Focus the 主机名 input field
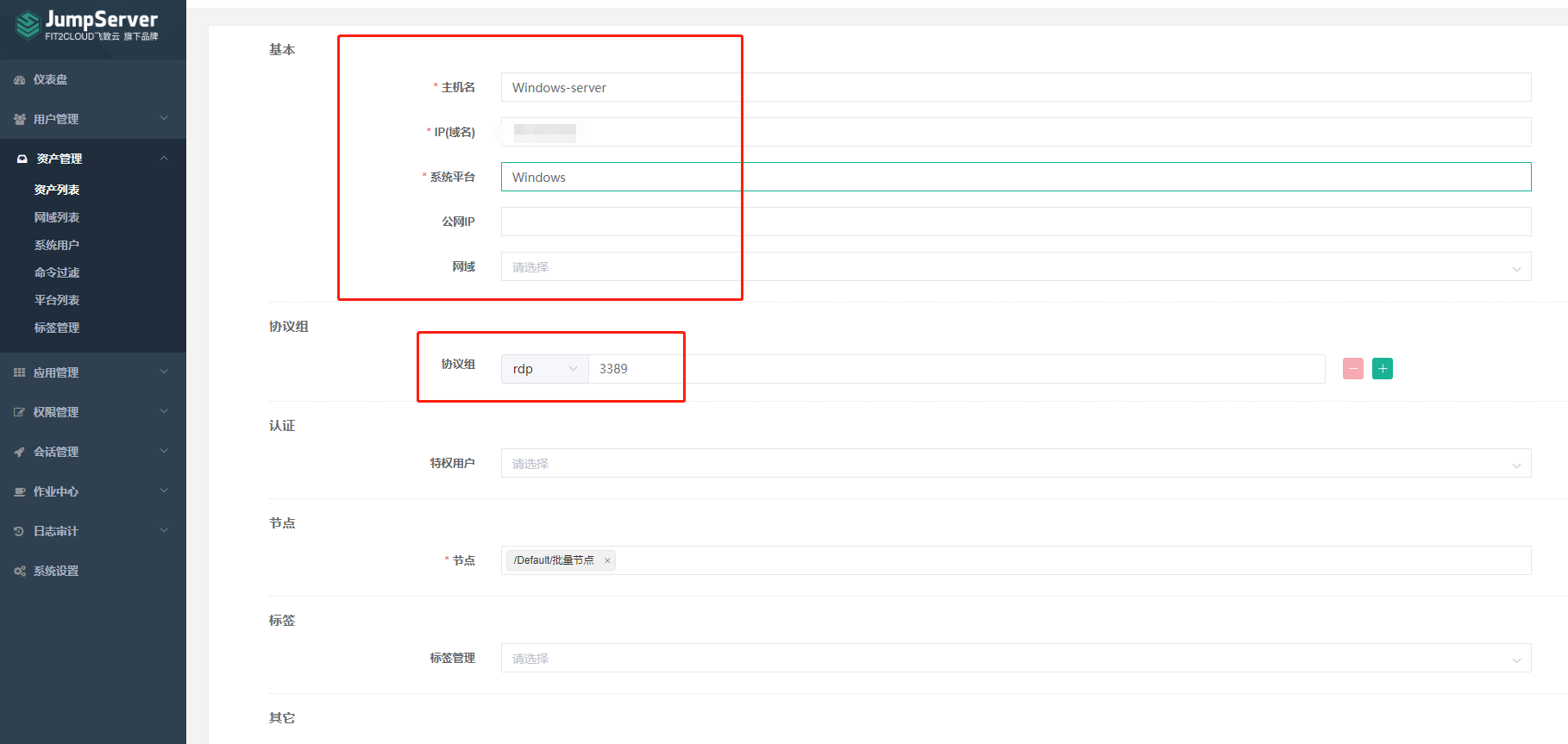 click(1016, 87)
